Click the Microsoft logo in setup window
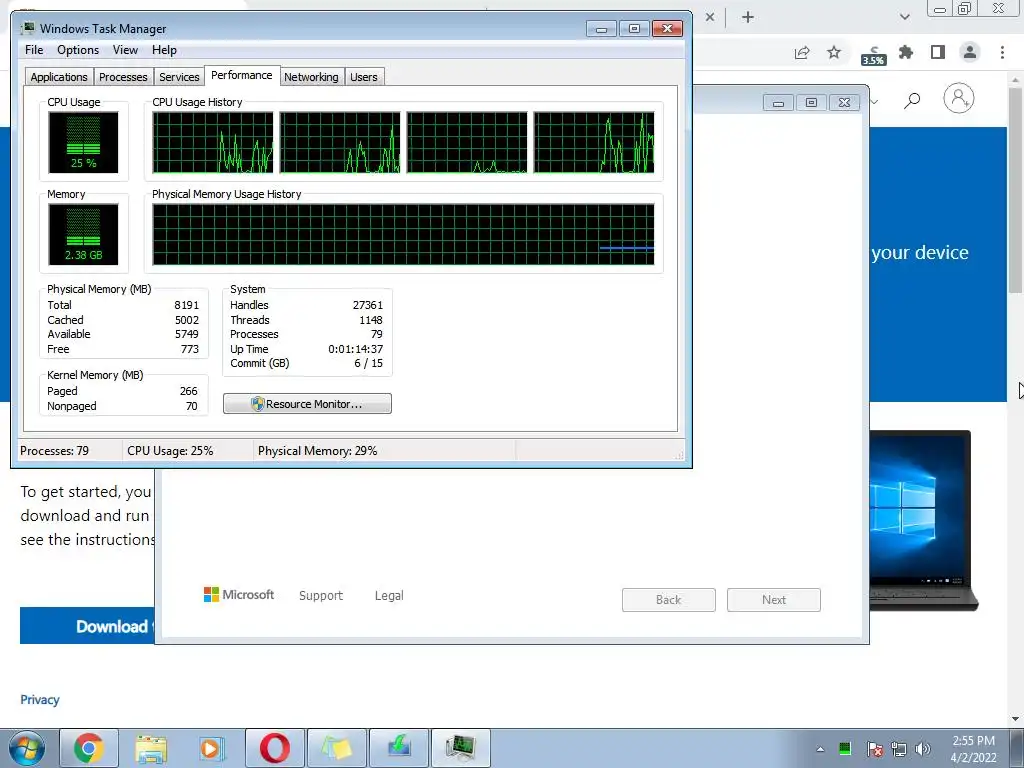 point(239,595)
